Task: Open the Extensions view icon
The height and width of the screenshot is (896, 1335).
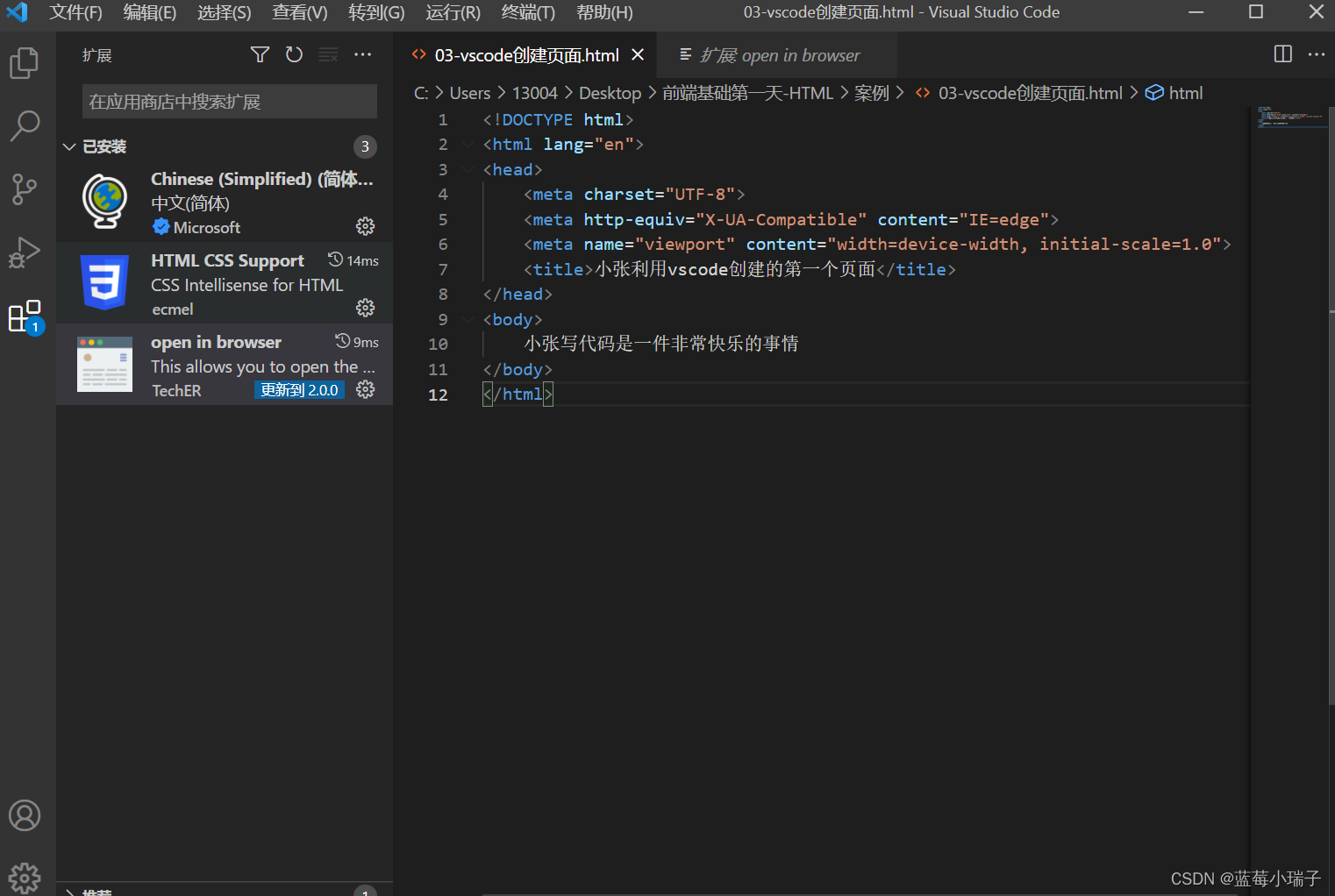Action: 25,316
